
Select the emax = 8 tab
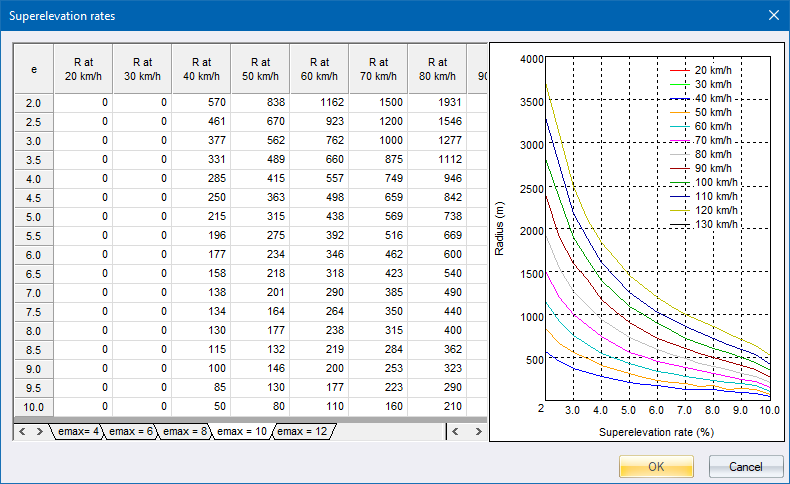185,431
